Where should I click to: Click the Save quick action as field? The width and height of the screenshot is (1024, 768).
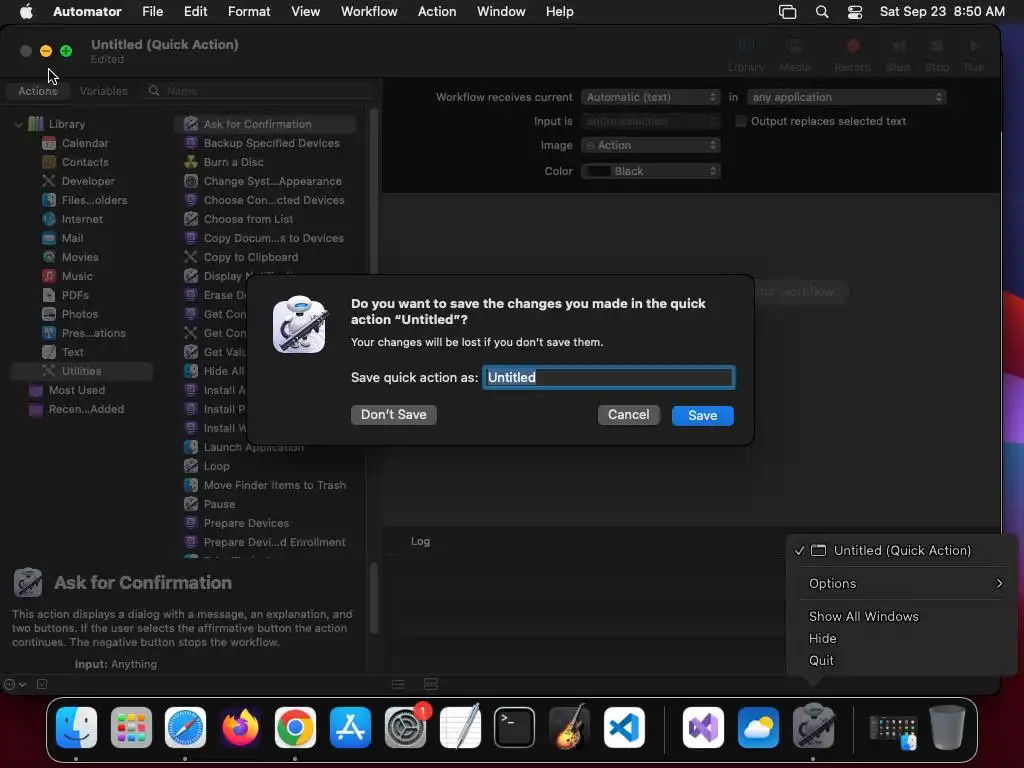tap(609, 377)
